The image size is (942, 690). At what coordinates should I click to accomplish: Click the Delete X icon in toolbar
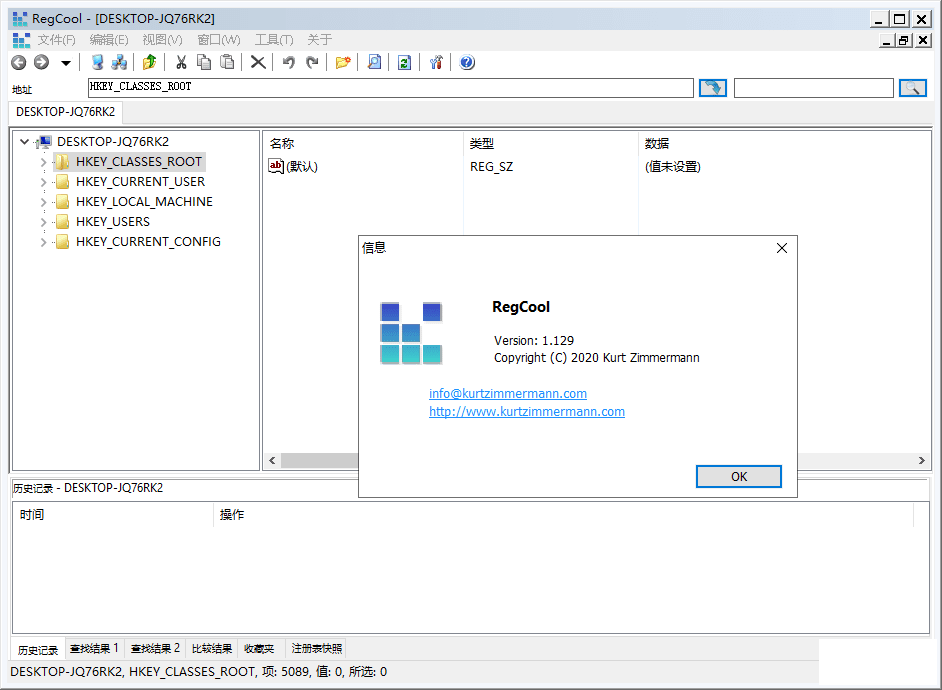point(258,62)
